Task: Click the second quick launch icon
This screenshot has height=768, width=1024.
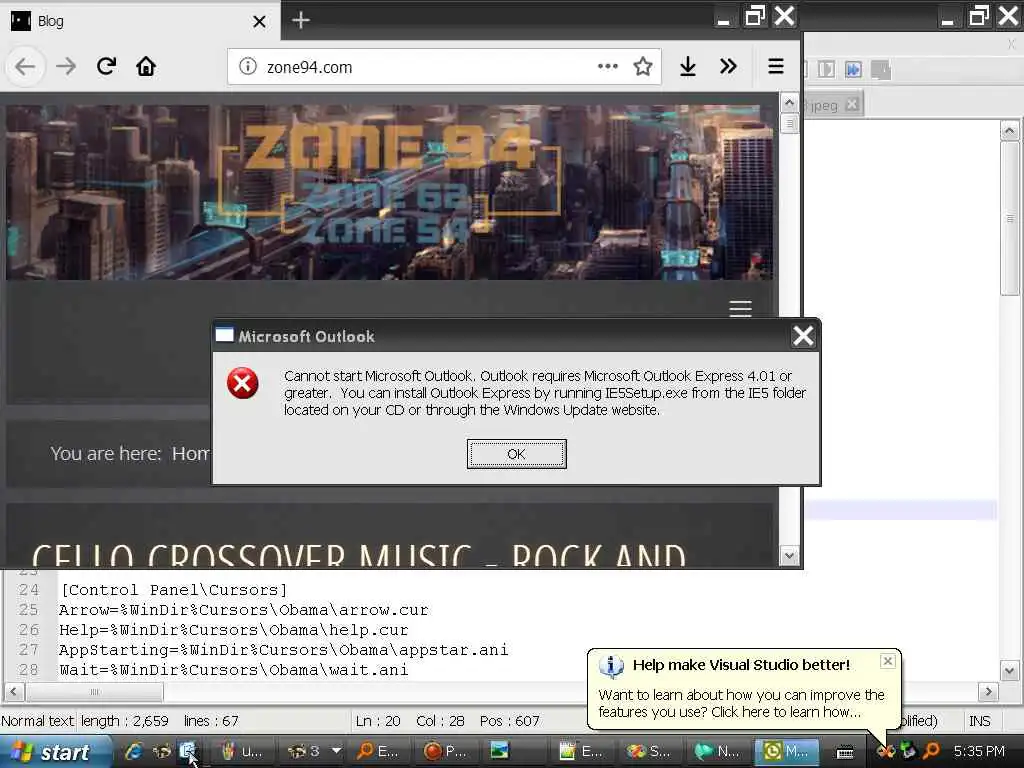Action: tap(161, 752)
